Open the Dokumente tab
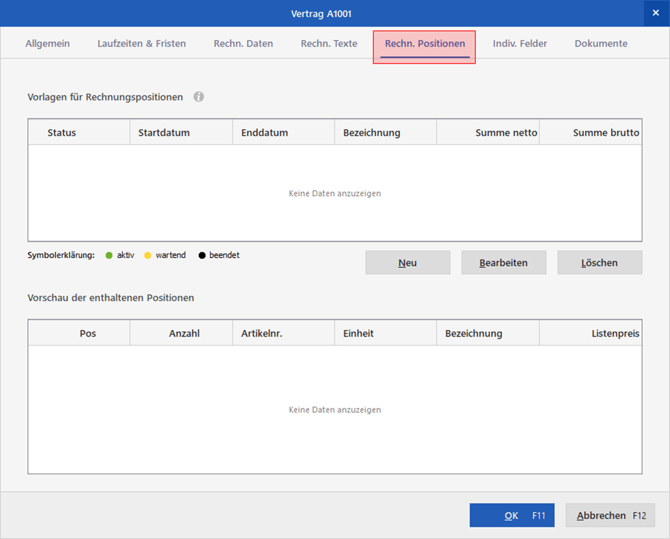The width and height of the screenshot is (670, 539). point(601,44)
